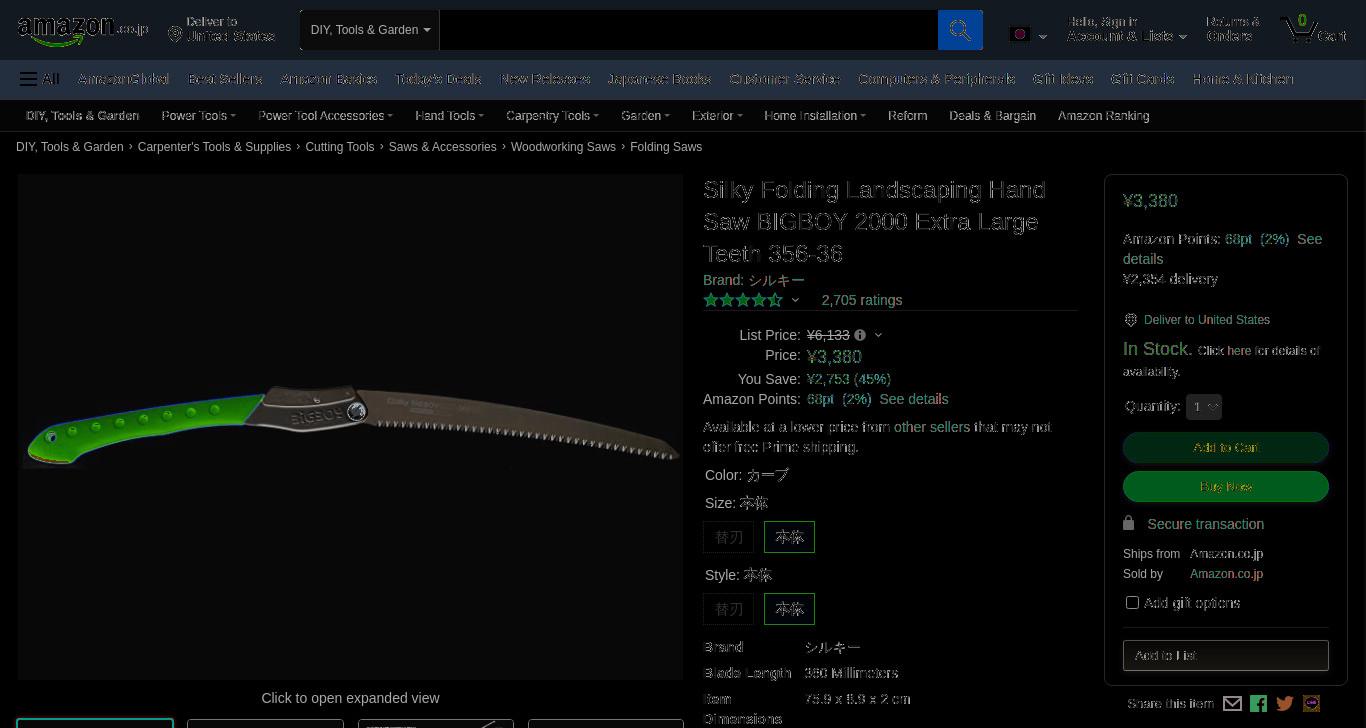Click the star rating icons
The height and width of the screenshot is (728, 1366).
743,300
